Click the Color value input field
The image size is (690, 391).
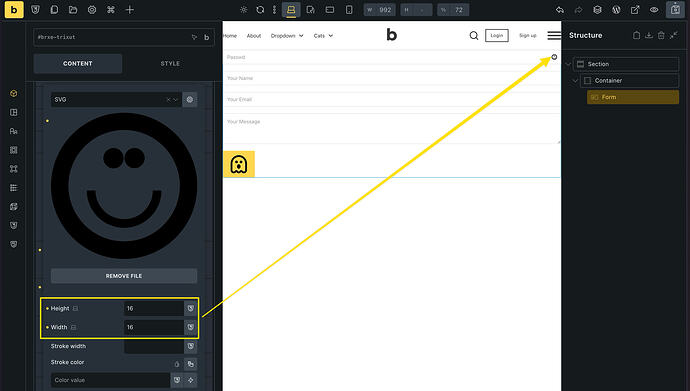[110, 380]
